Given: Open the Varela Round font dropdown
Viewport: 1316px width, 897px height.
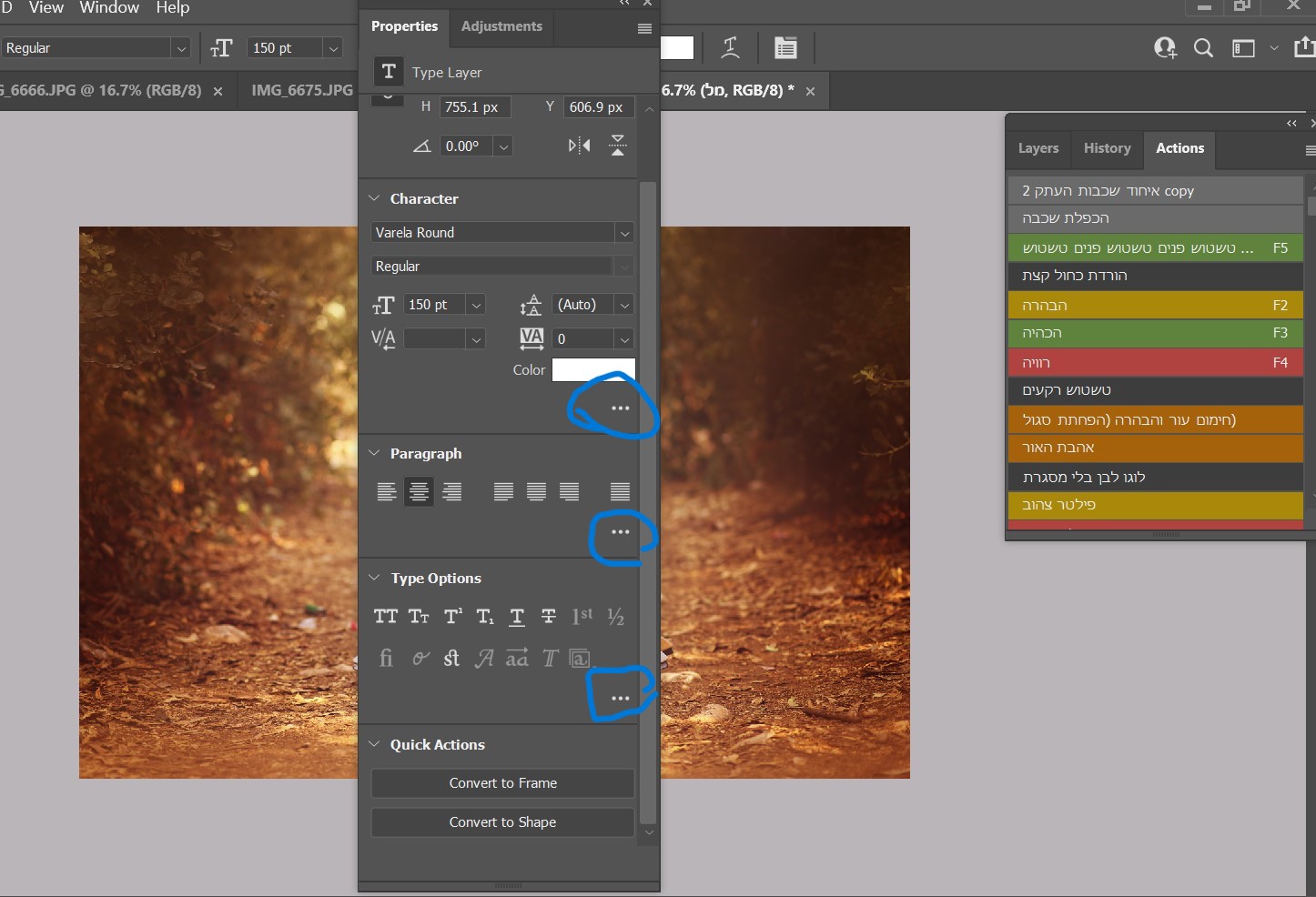Looking at the screenshot, I should [624, 233].
